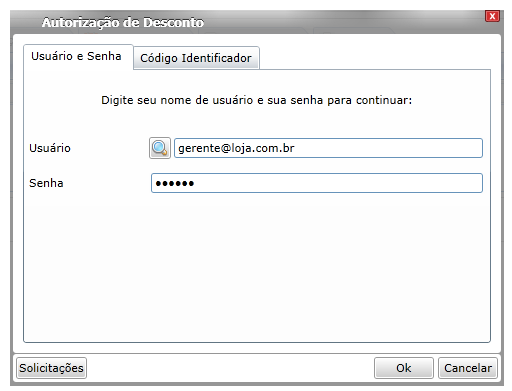Viewport: 512px width, 391px height.
Task: Click the Autorização de Desconto title bar
Action: [247, 22]
